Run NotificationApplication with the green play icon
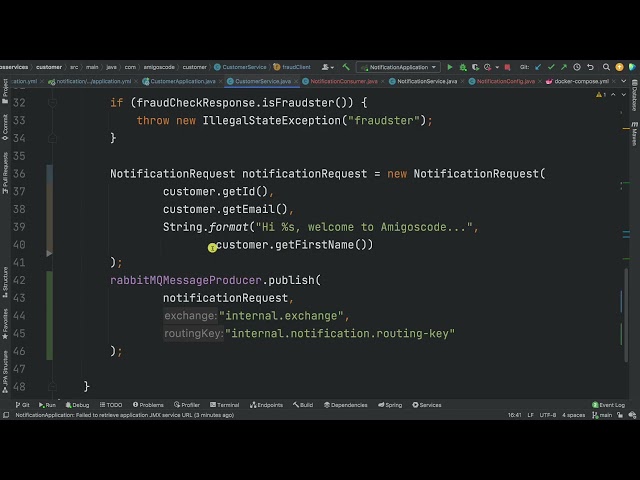The width and height of the screenshot is (640, 480). 450,67
